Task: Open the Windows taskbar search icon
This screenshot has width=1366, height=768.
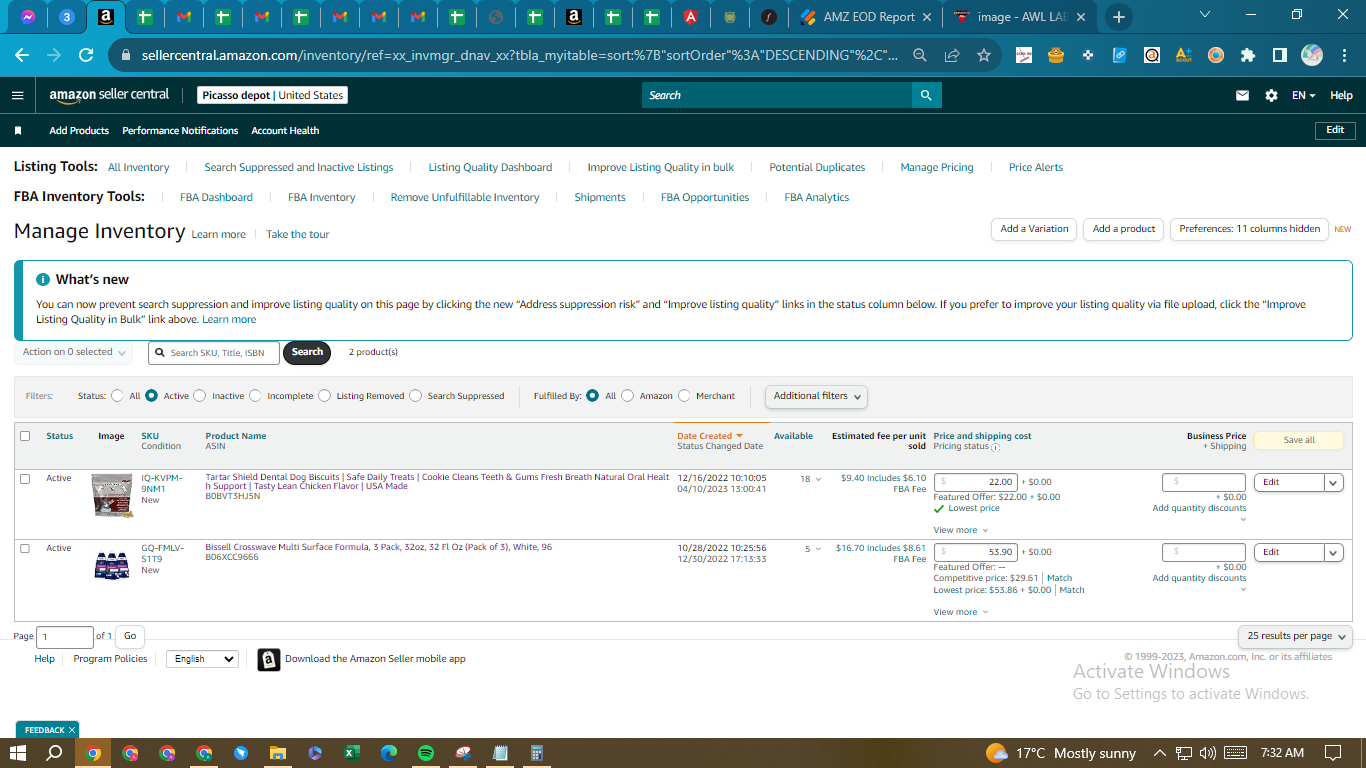Action: [x=55, y=753]
